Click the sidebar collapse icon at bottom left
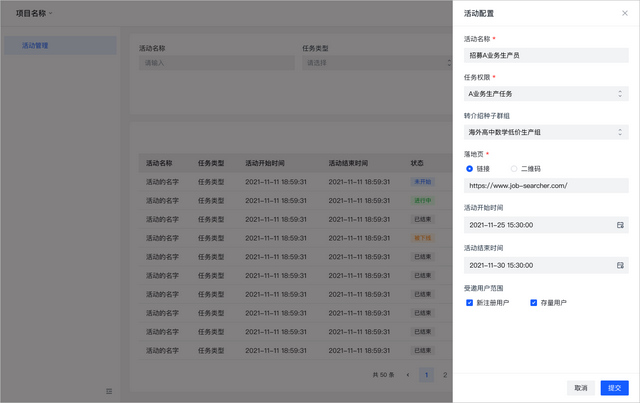The height and width of the screenshot is (403, 640). (x=109, y=391)
